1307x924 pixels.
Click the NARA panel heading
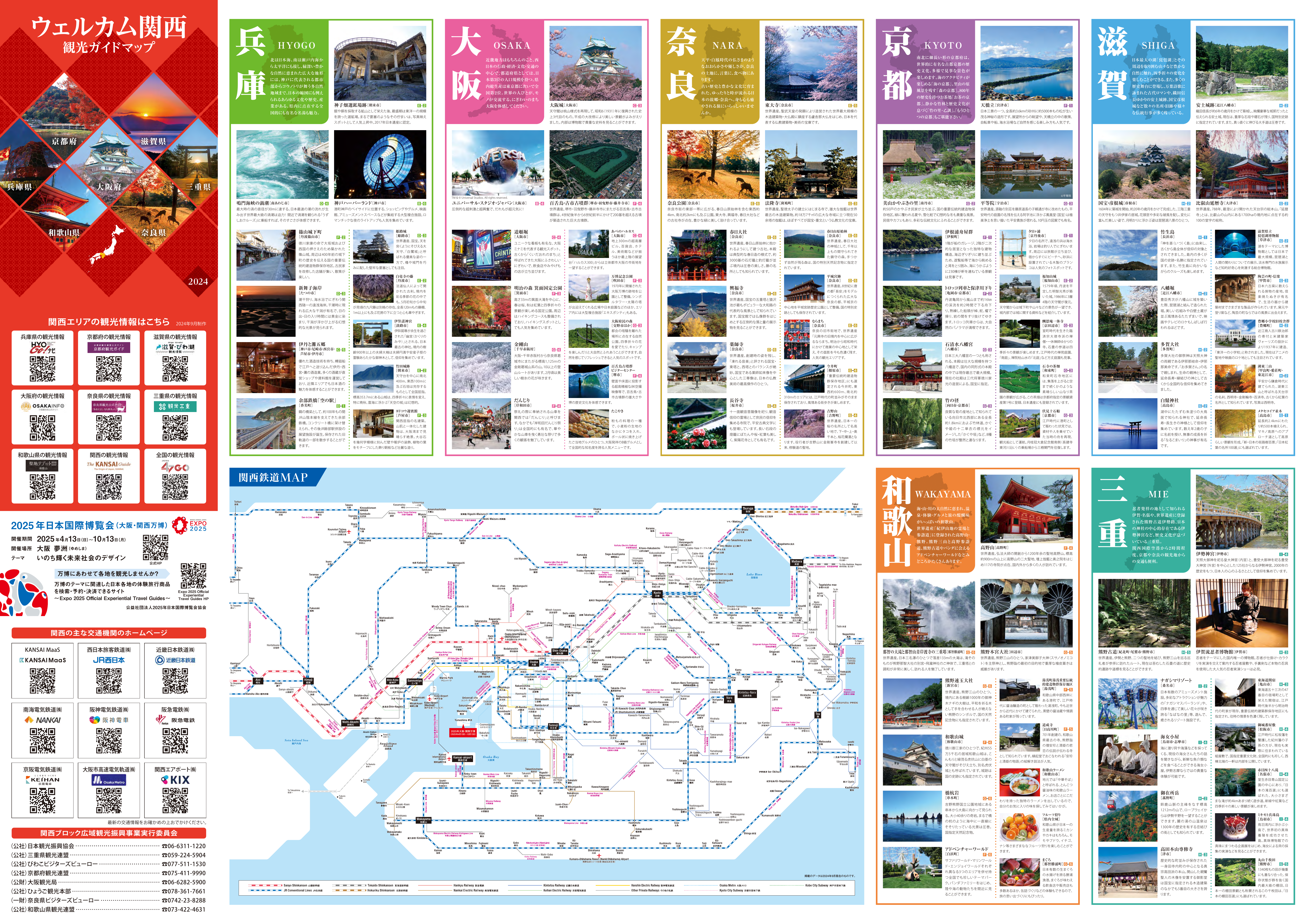coord(727,45)
